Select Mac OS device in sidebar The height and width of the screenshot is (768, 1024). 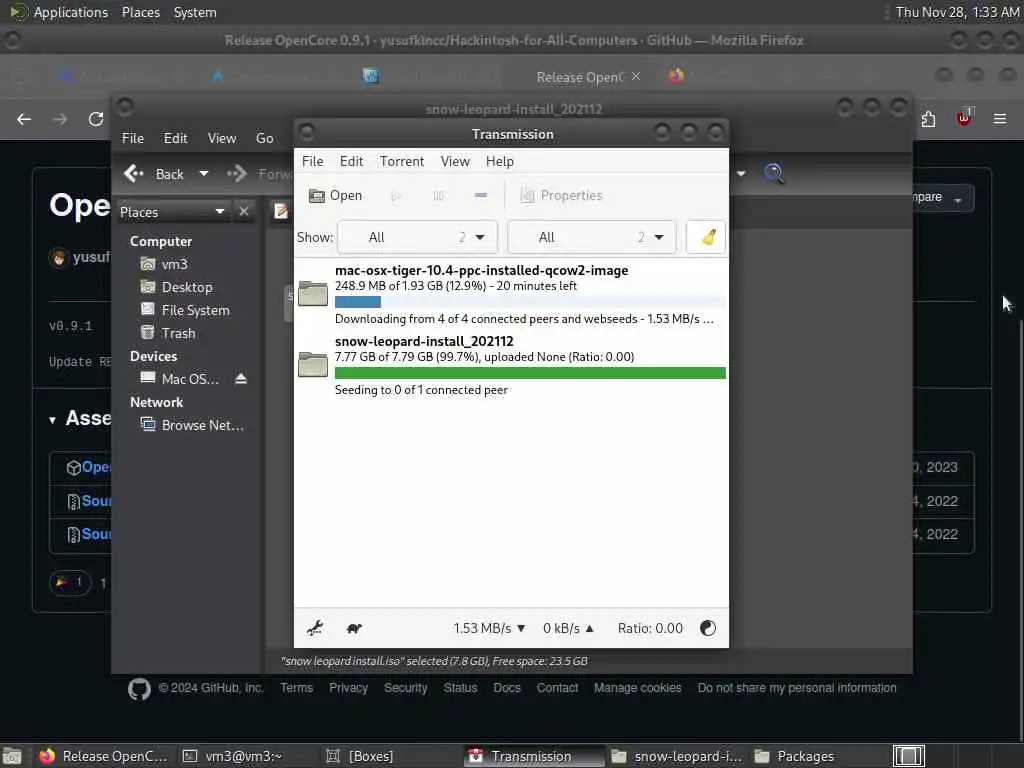coord(180,379)
